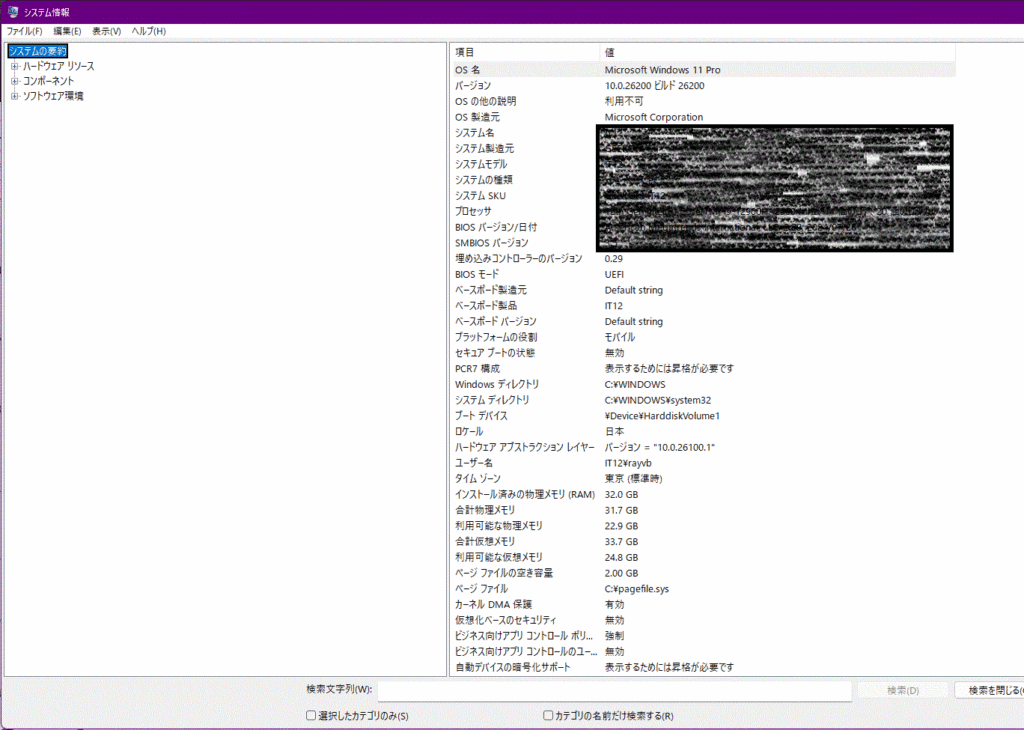The width and height of the screenshot is (1024, 730).
Task: Select the 利用可能な物理メモリ row
Action: (x=703, y=526)
